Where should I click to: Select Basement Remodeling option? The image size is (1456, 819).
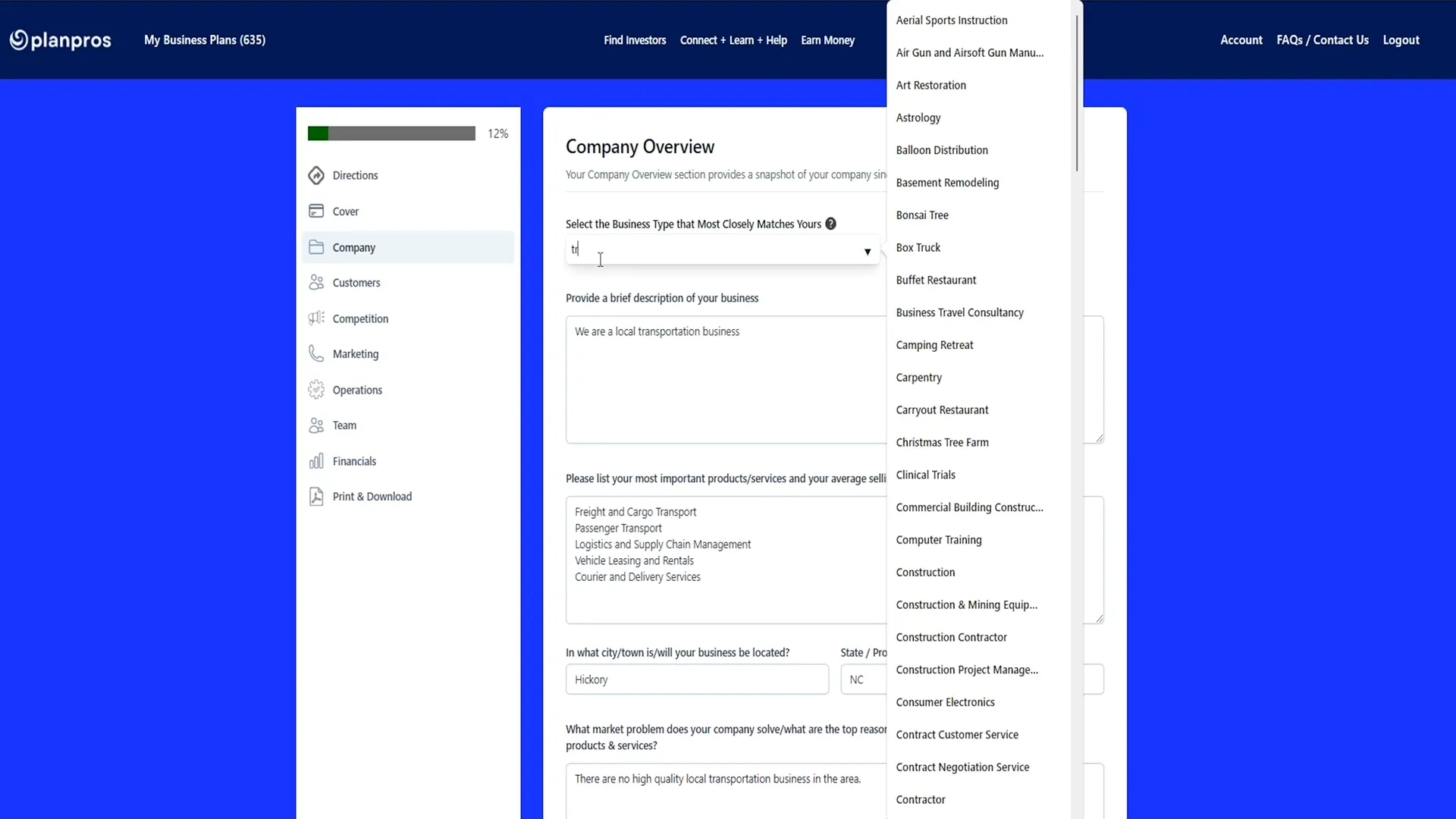(x=978, y=183)
